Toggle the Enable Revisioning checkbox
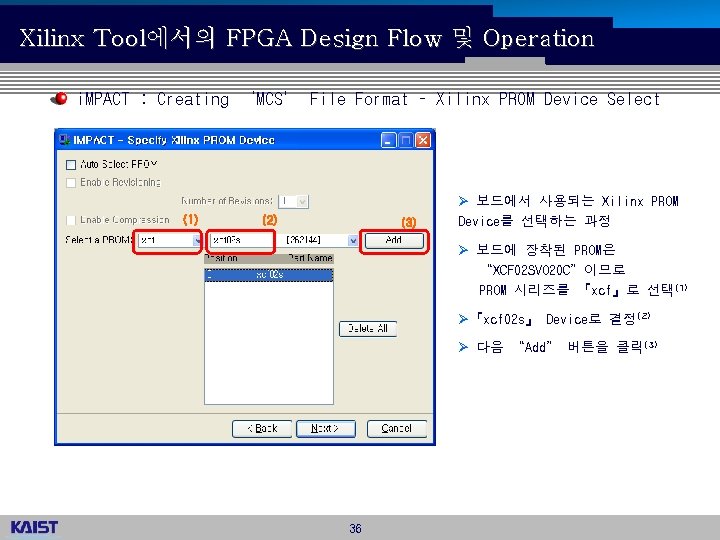Viewport: 720px width, 540px height. tap(71, 183)
